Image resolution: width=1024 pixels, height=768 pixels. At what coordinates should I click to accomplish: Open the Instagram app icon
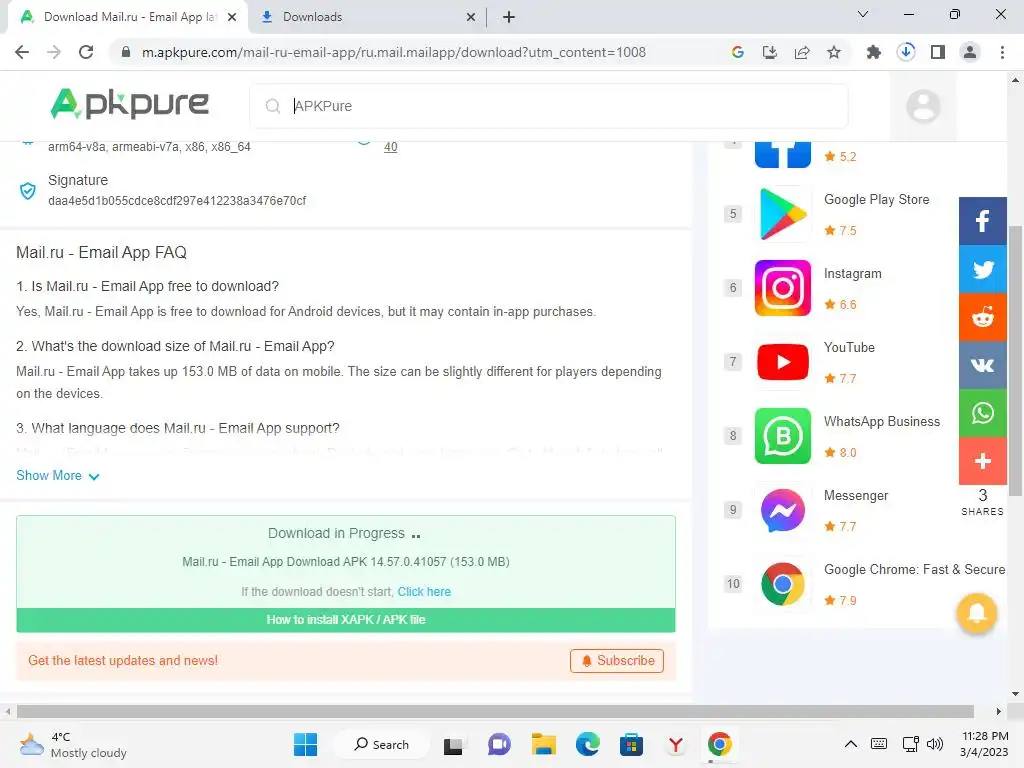[782, 288]
